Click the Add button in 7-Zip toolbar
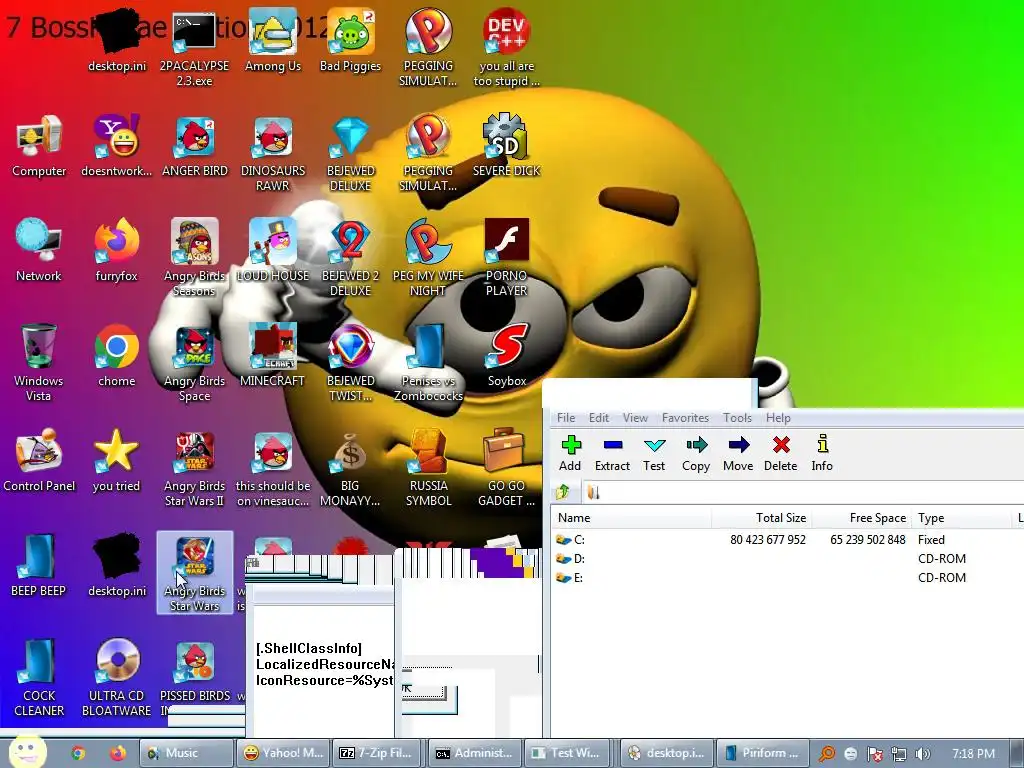The image size is (1024, 768). [x=570, y=453]
